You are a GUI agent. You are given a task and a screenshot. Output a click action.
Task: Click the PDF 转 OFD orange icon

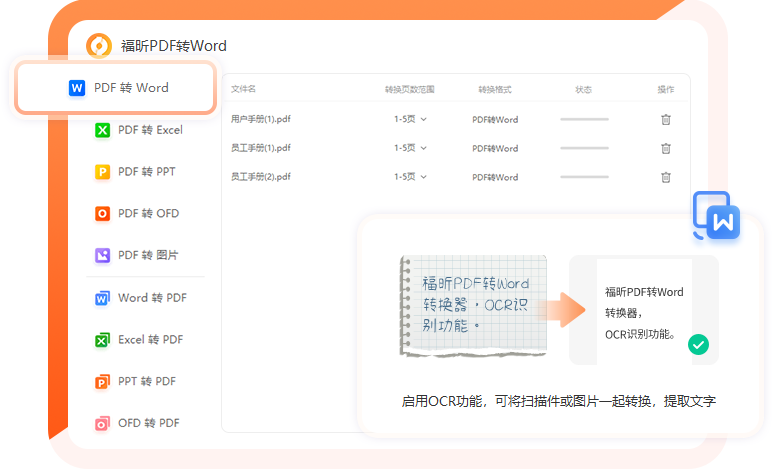(102, 214)
